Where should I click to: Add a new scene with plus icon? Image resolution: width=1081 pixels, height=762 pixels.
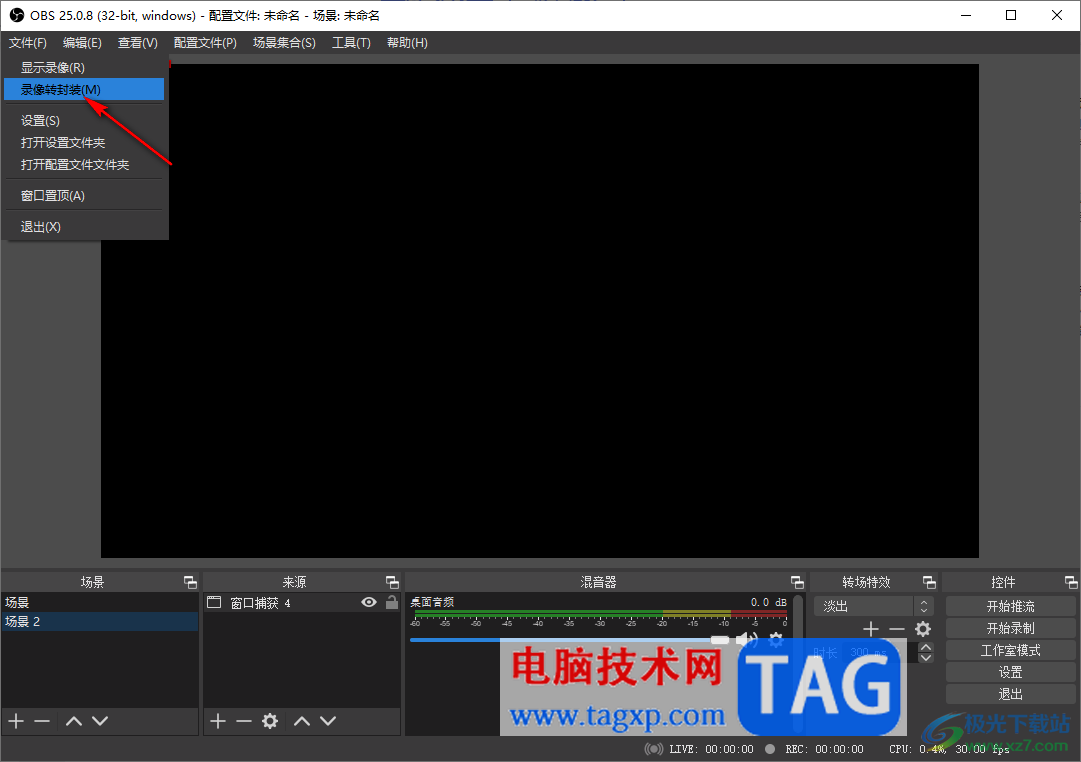point(17,721)
